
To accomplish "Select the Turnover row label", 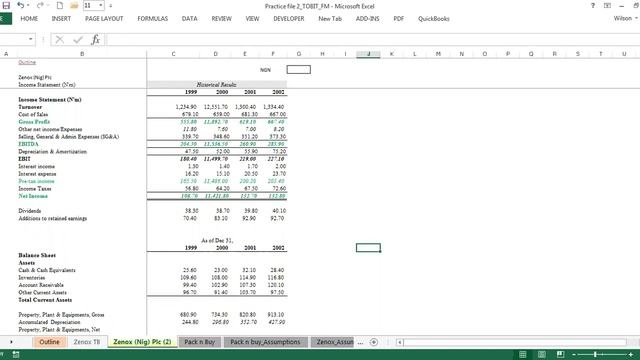I will coord(30,107).
